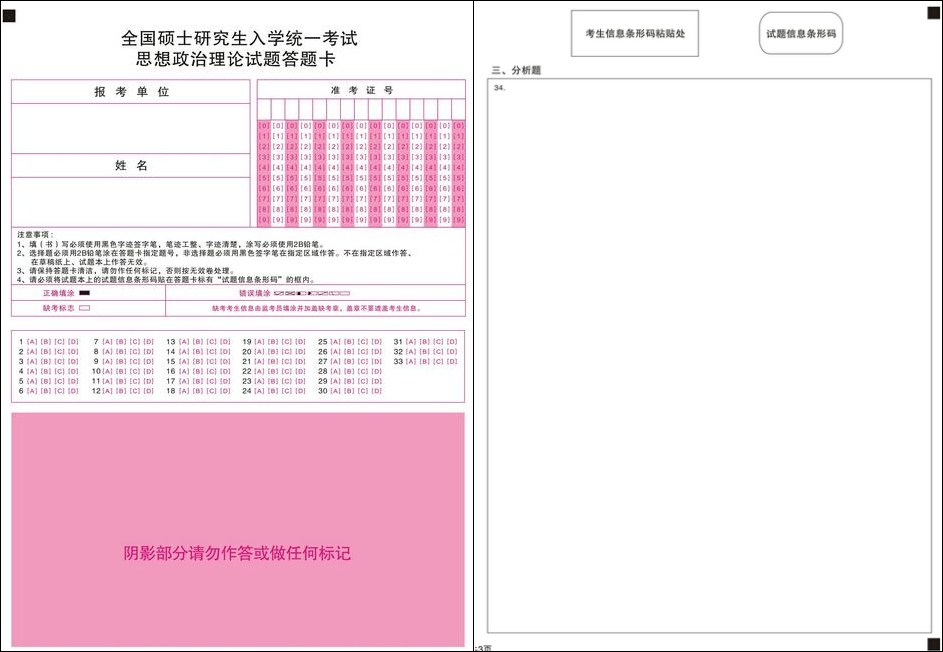Mark option [D] for question 33

coord(452,361)
